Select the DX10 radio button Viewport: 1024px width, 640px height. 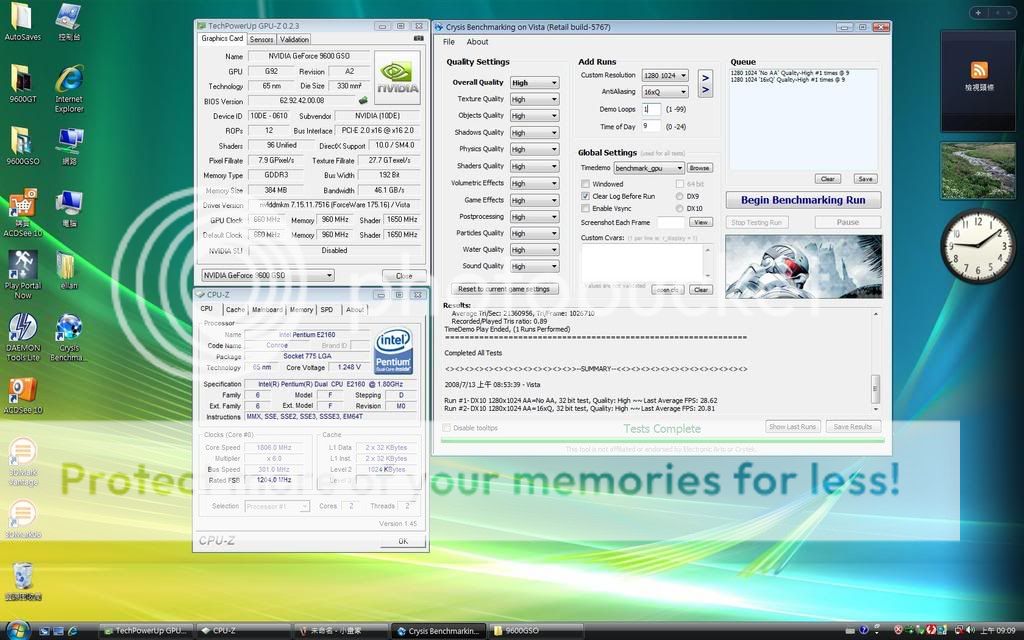pyautogui.click(x=680, y=208)
